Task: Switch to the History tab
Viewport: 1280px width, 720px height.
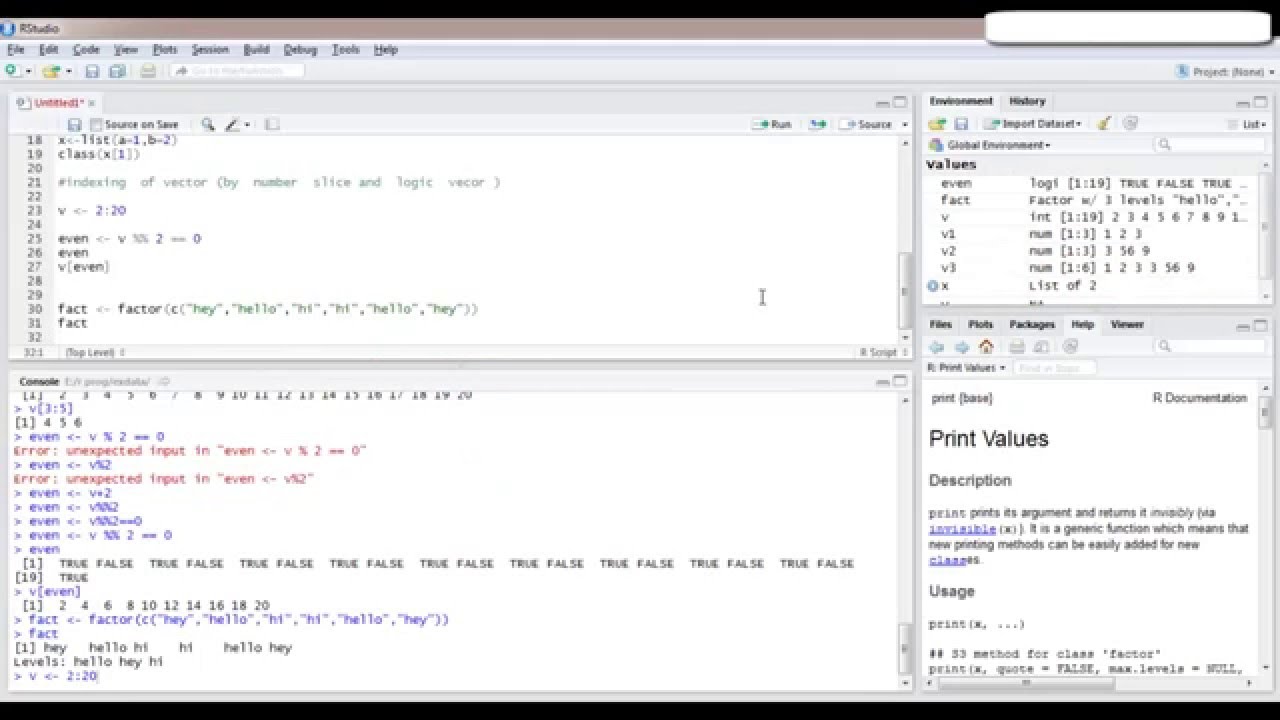Action: (1027, 101)
